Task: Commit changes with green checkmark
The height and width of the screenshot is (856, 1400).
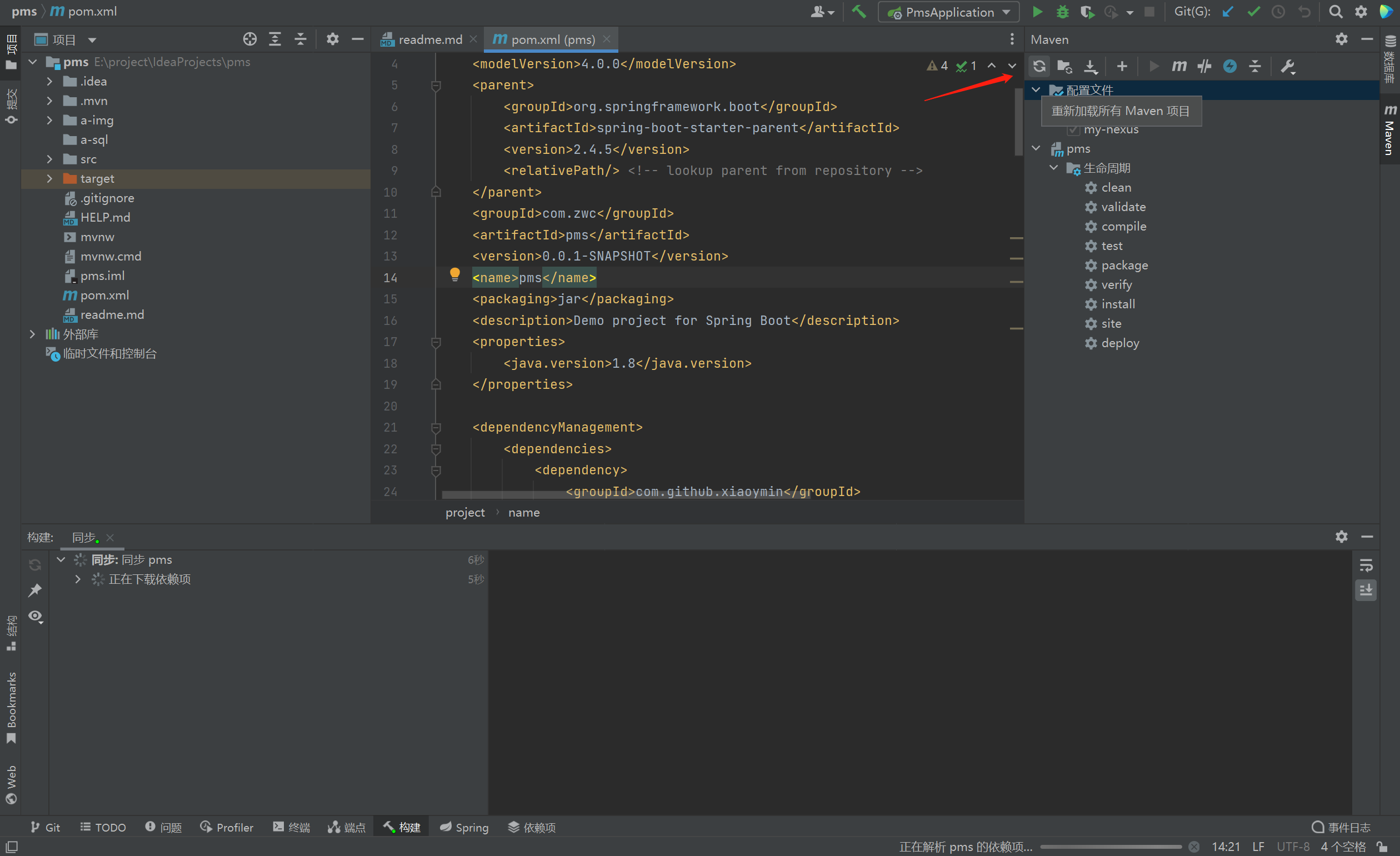Action: [x=1253, y=12]
